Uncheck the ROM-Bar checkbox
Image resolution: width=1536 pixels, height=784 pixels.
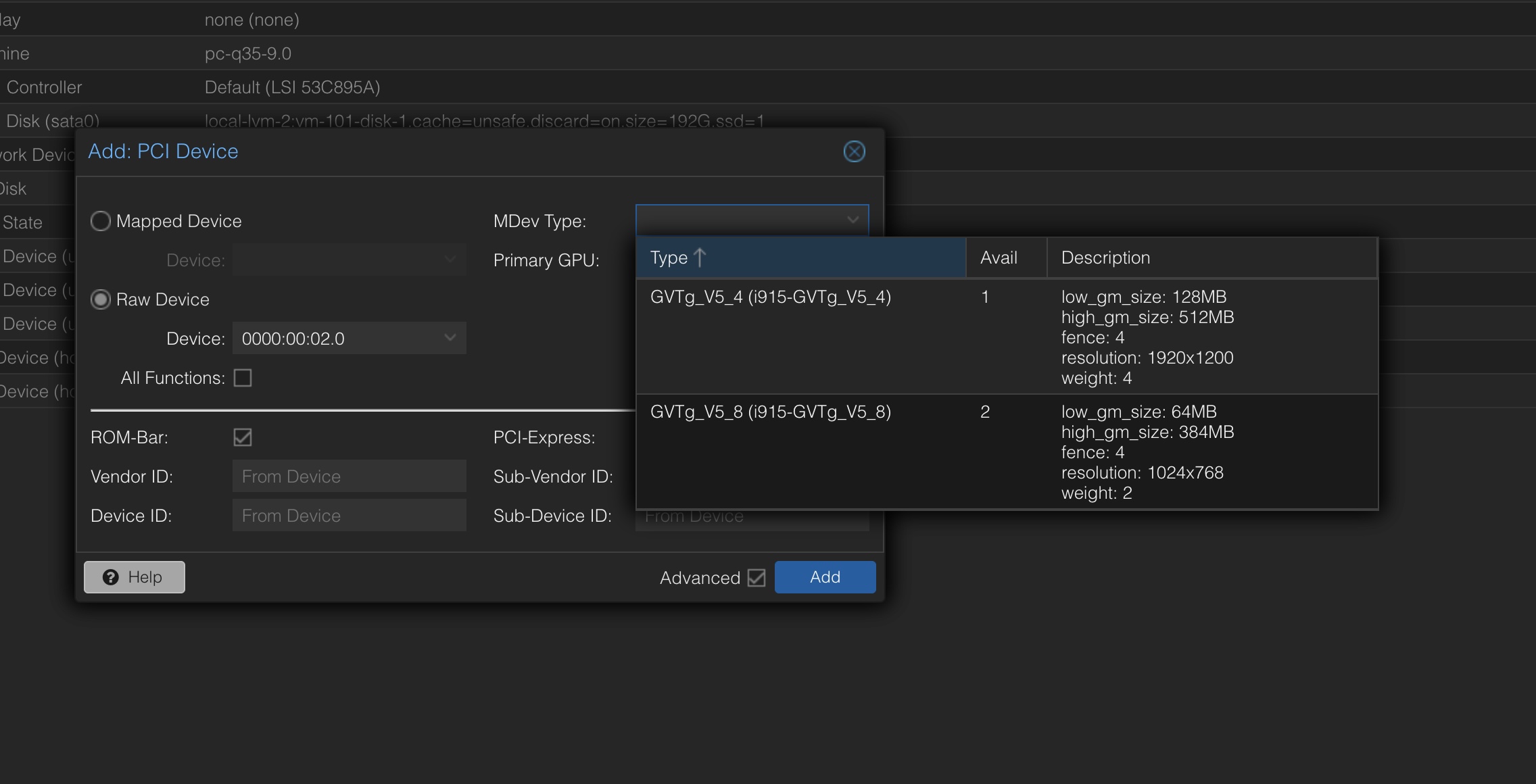pyautogui.click(x=243, y=437)
